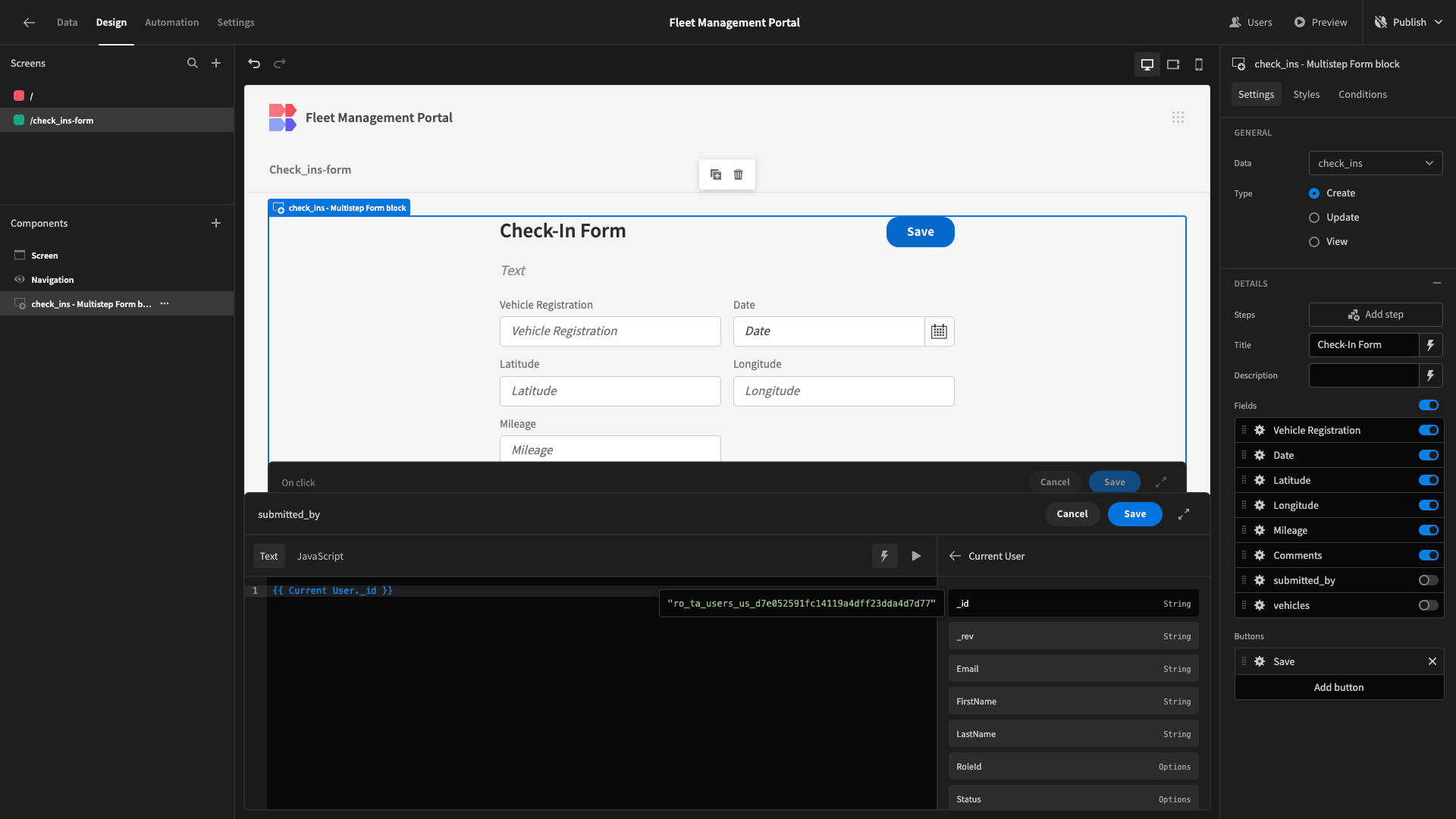Switch to Text binding mode
The width and height of the screenshot is (1456, 819).
[x=269, y=556]
